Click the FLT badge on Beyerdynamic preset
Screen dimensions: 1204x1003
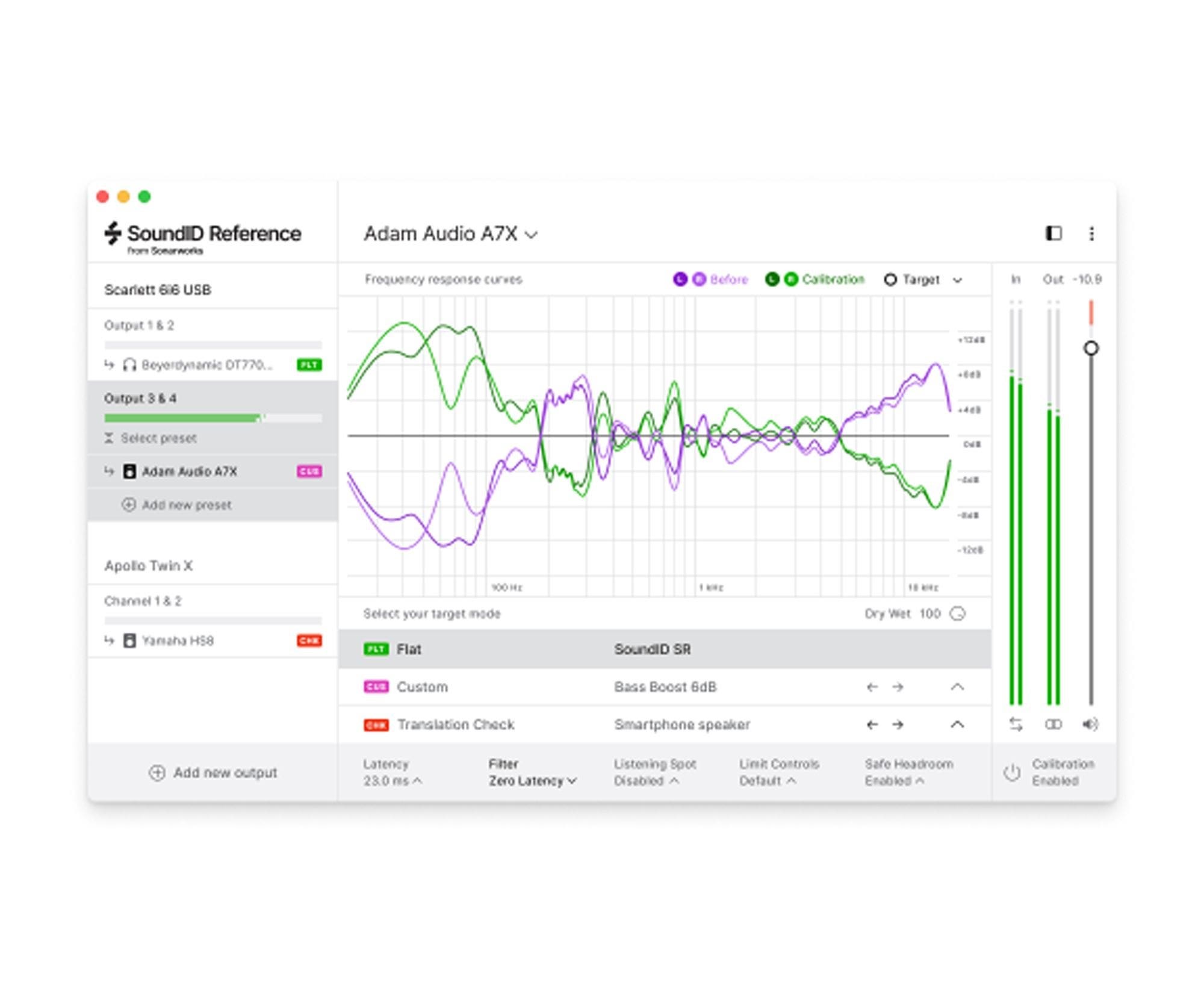point(309,365)
